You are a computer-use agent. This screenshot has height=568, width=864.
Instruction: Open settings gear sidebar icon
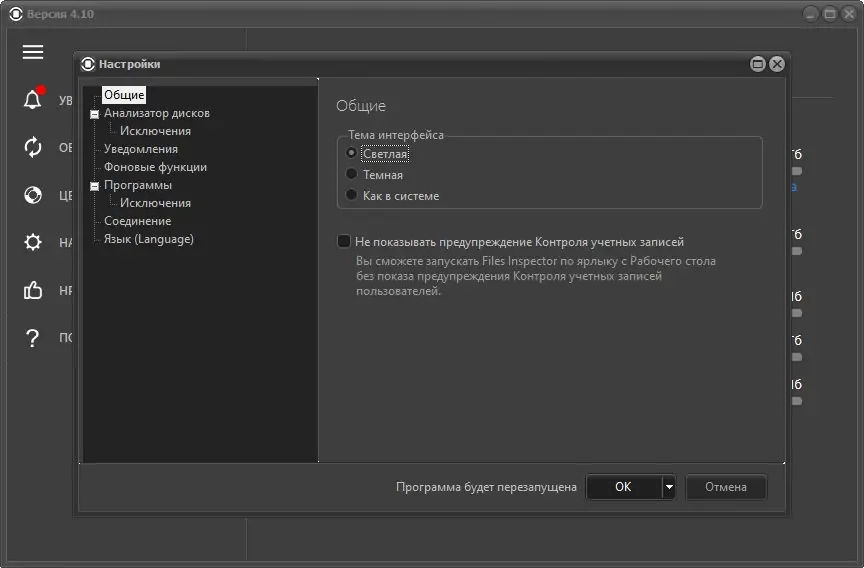[x=33, y=242]
